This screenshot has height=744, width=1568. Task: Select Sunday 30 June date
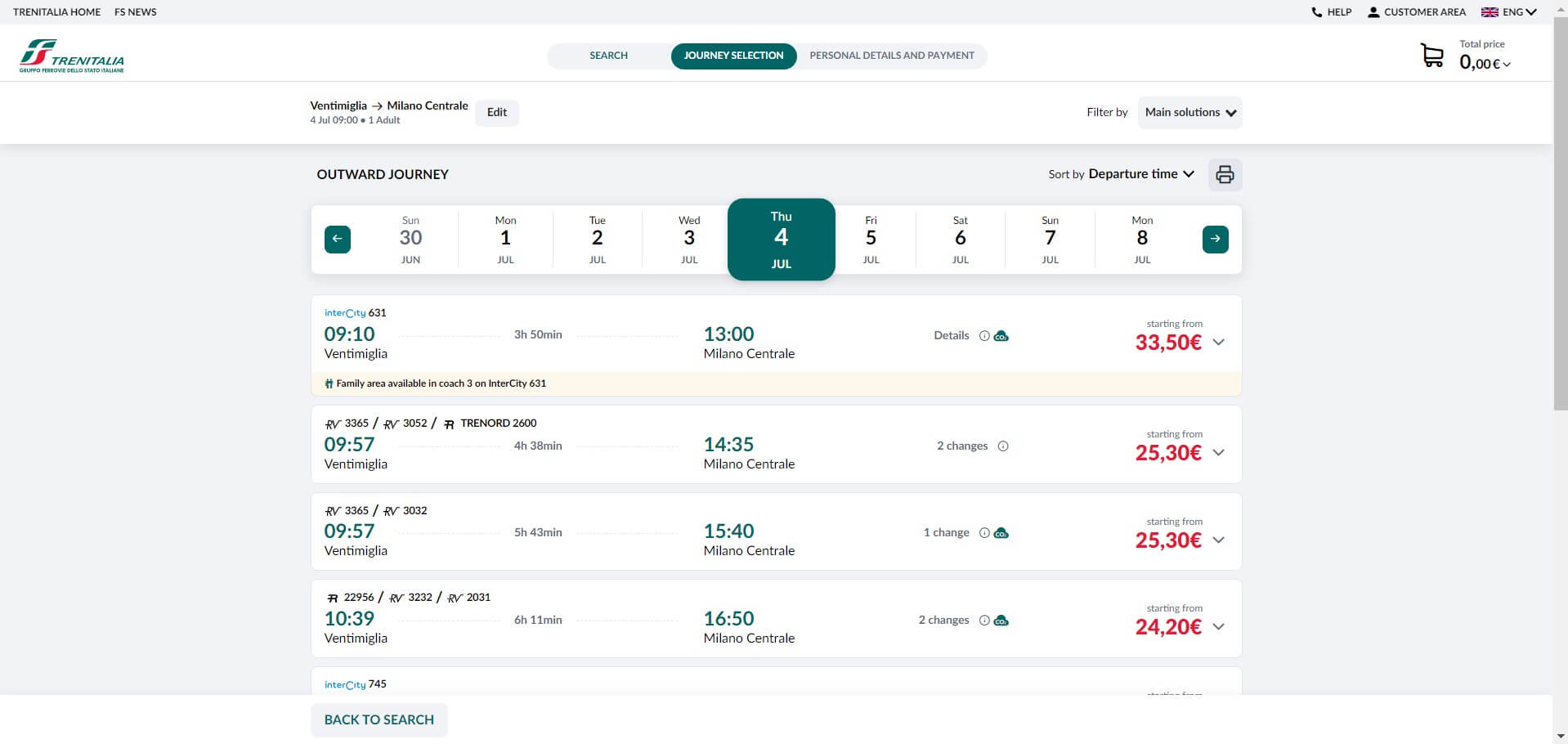click(x=410, y=240)
